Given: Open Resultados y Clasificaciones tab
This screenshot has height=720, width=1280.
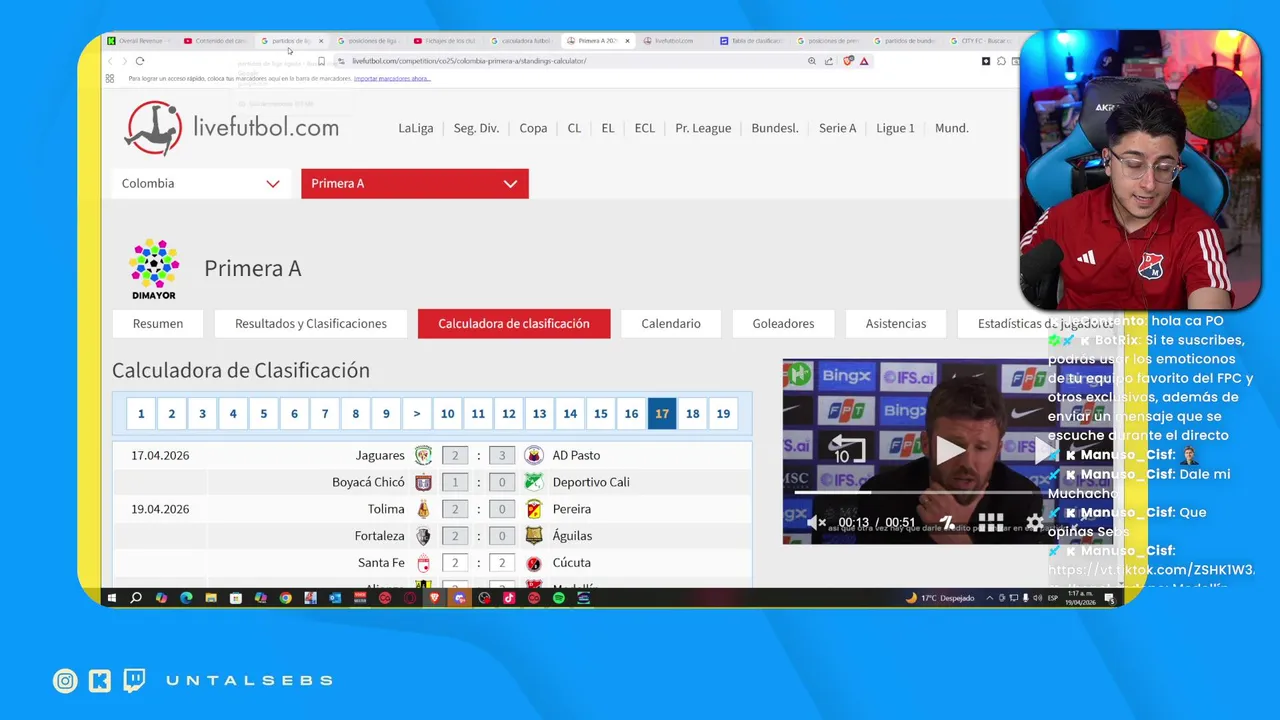Looking at the screenshot, I should [x=311, y=323].
